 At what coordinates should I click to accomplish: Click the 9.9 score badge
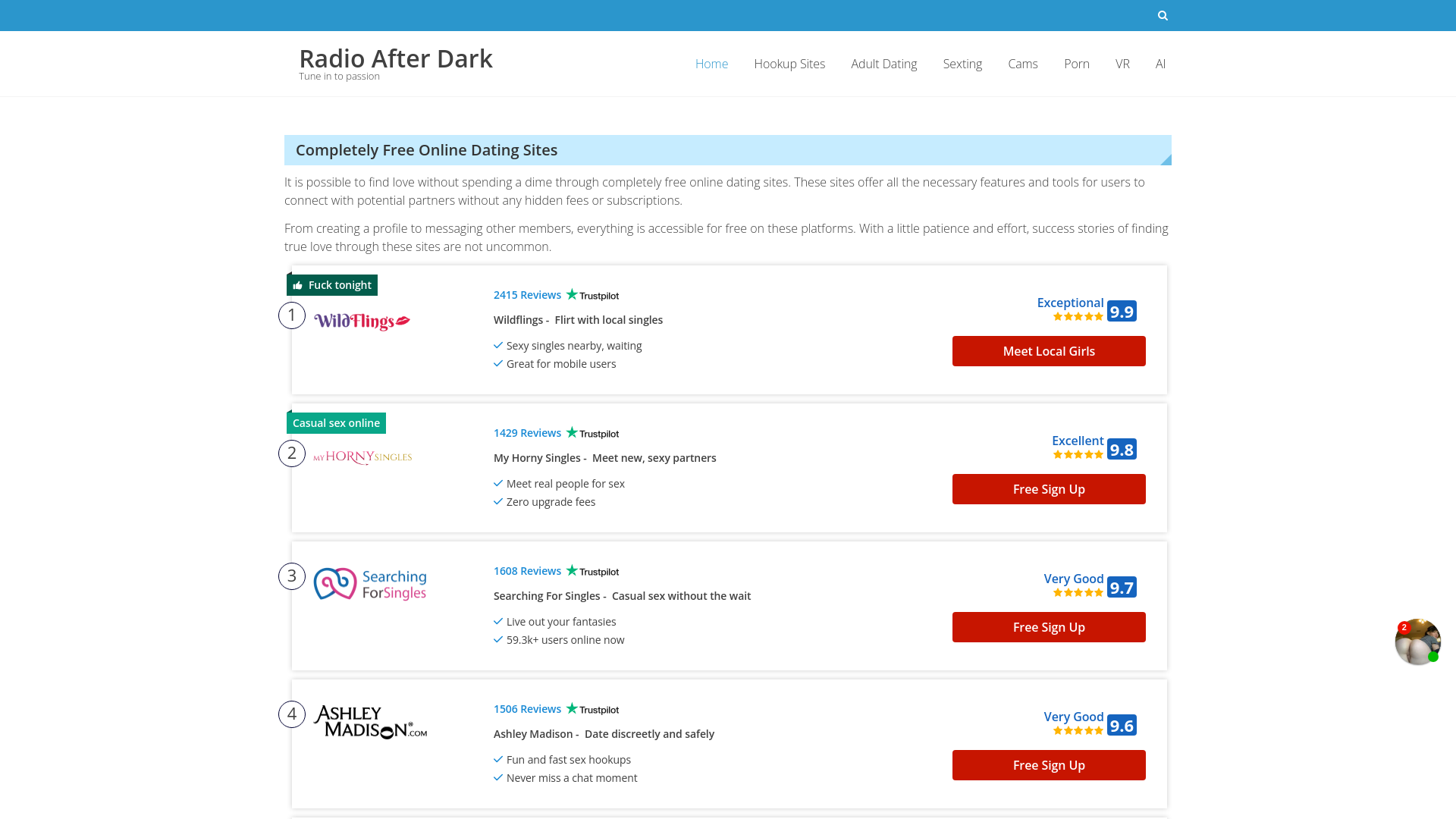[1122, 311]
